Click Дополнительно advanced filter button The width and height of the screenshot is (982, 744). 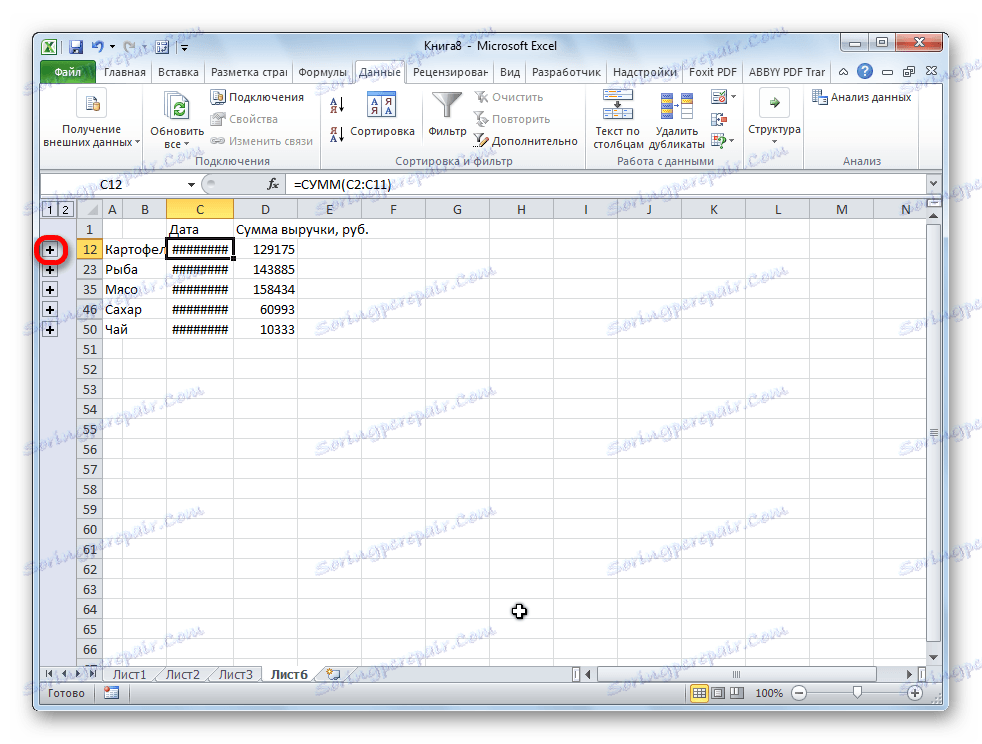[x=526, y=141]
